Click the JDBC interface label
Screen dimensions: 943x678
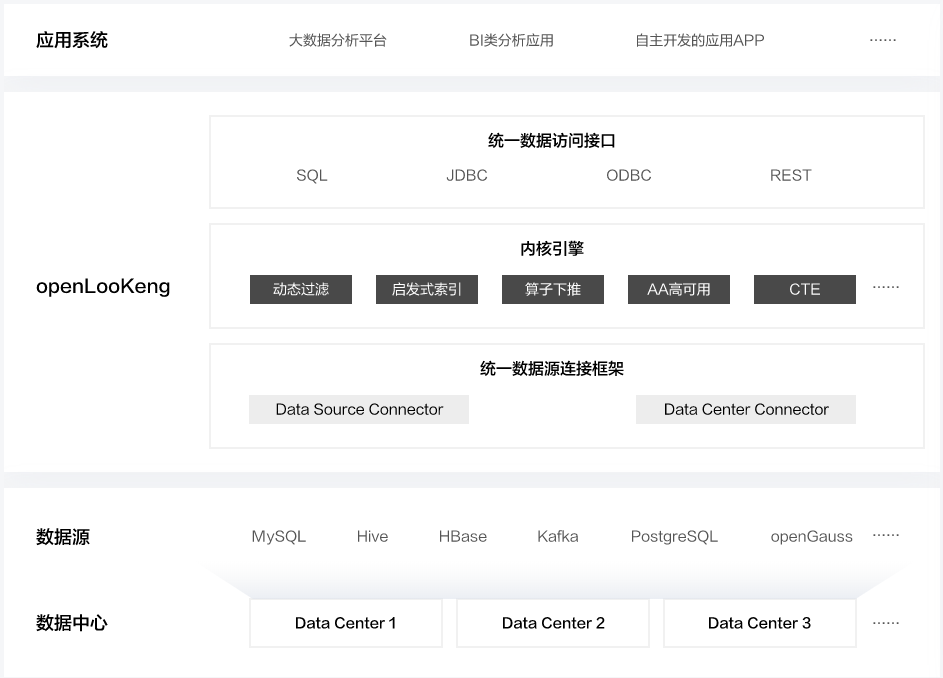pos(467,176)
